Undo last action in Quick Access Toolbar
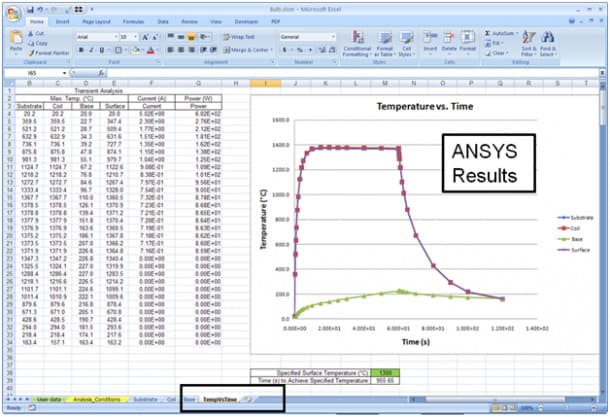The width and height of the screenshot is (610, 417). click(x=40, y=9)
